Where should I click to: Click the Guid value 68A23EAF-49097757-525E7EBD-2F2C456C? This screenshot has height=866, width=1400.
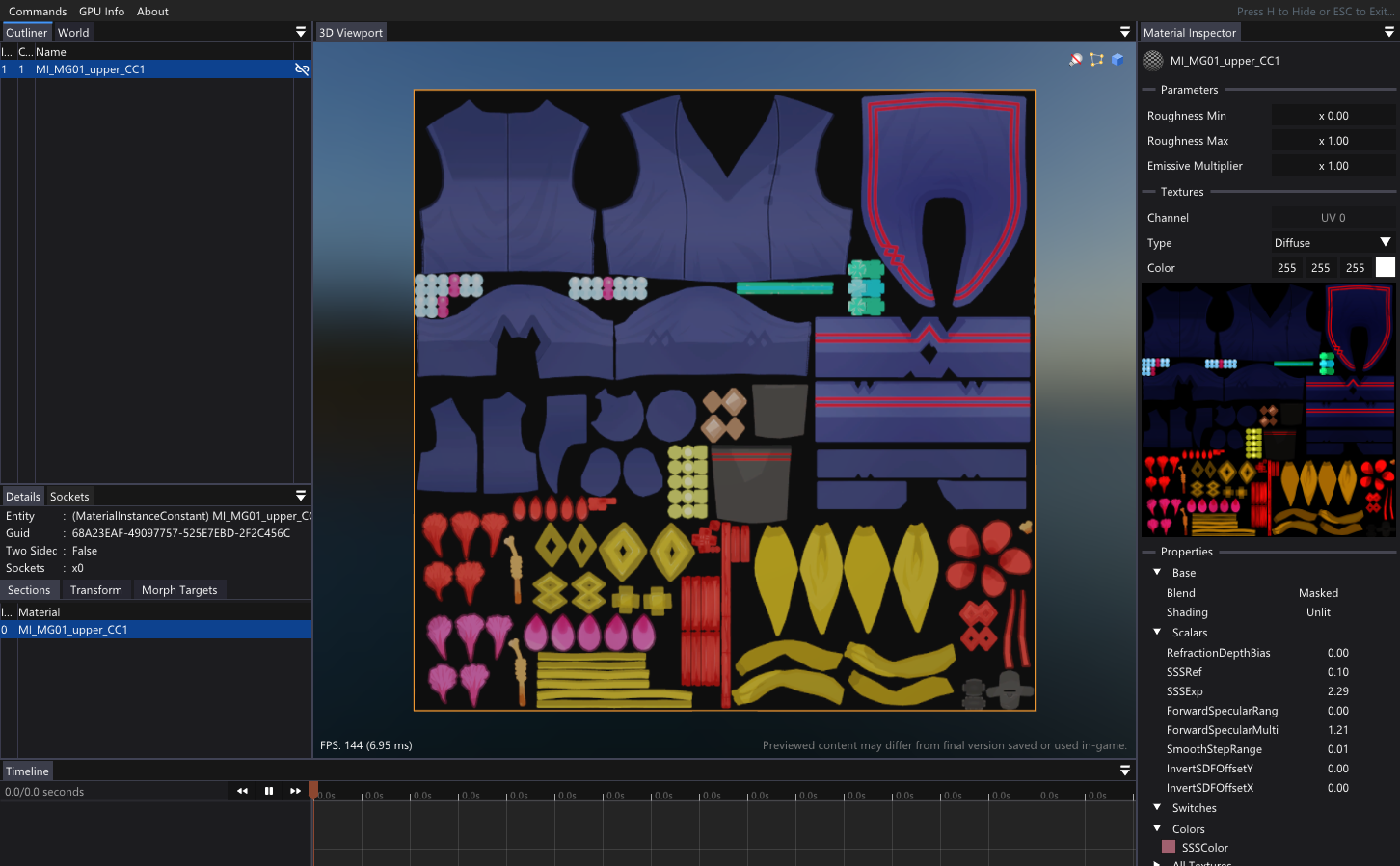click(181, 533)
